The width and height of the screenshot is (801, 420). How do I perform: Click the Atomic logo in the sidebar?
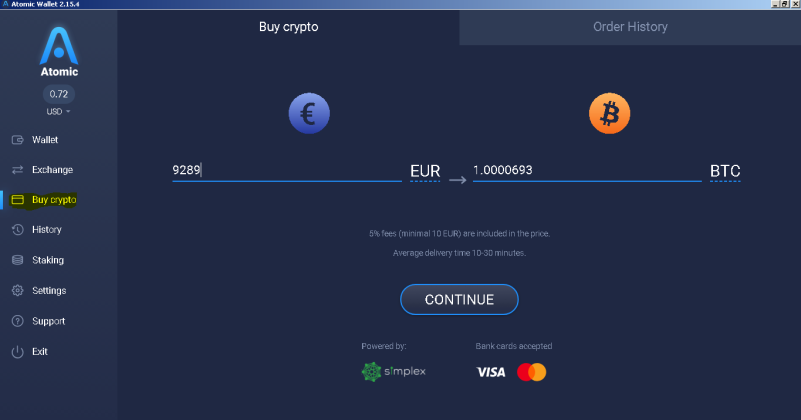pos(59,51)
